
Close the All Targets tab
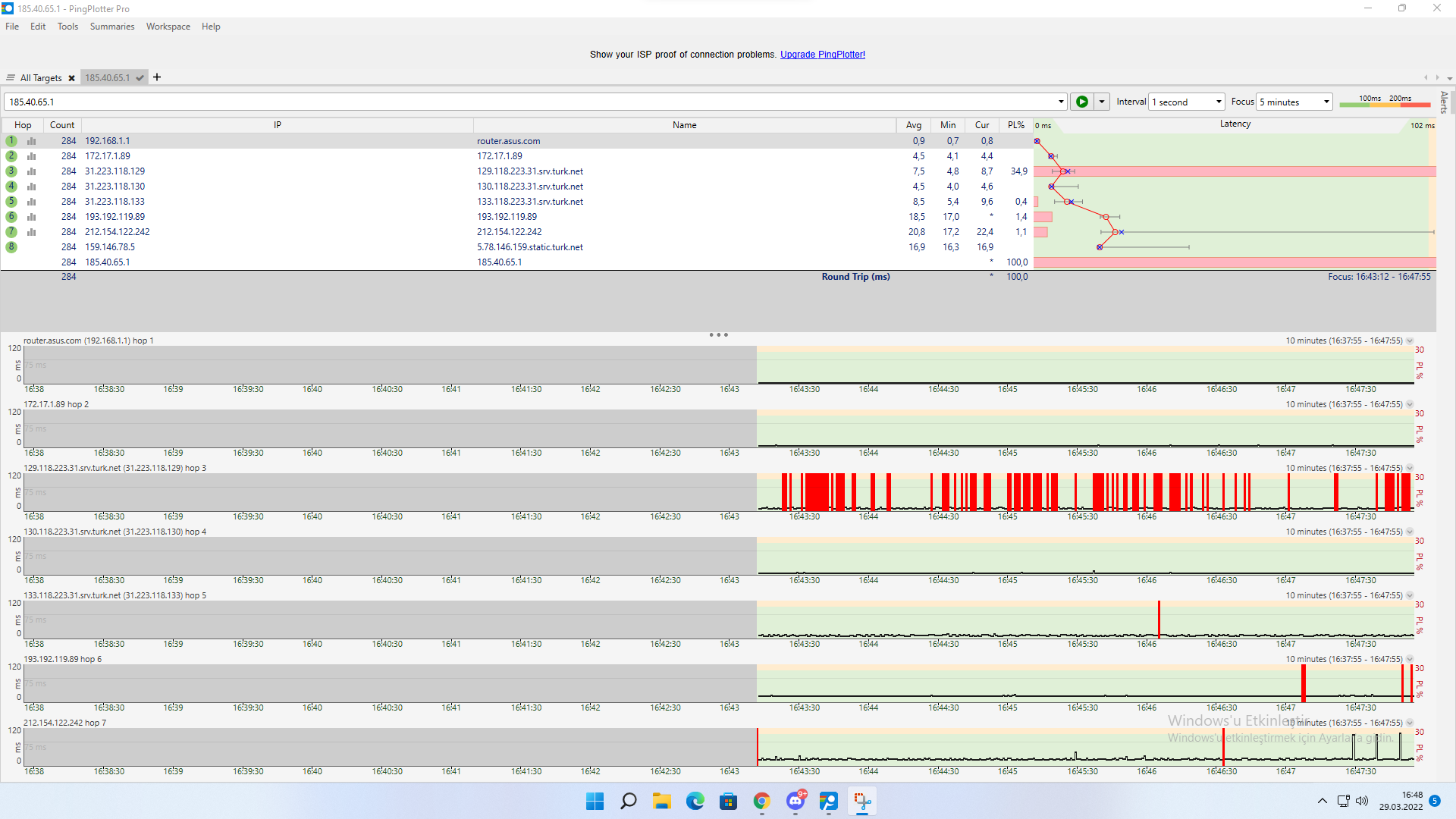point(71,78)
